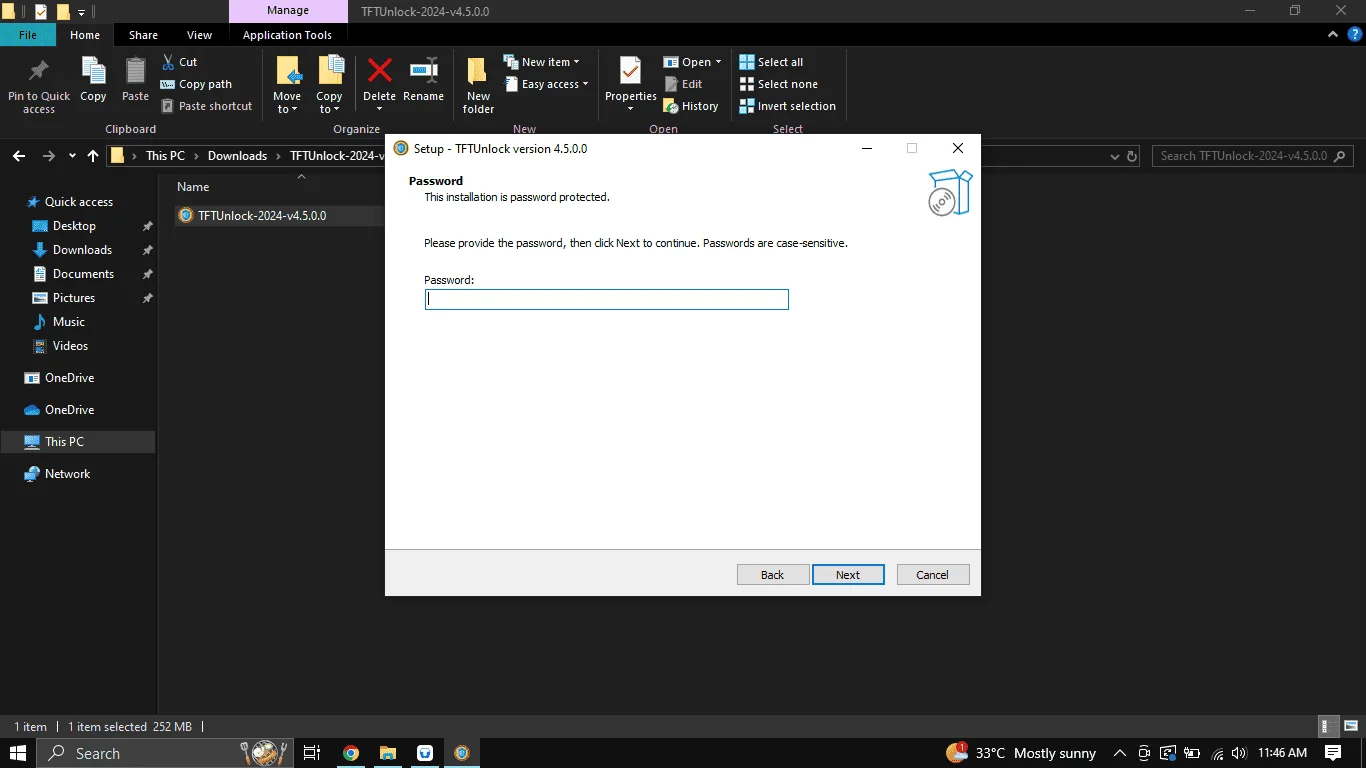Click the Back navigation arrow

pos(18,156)
